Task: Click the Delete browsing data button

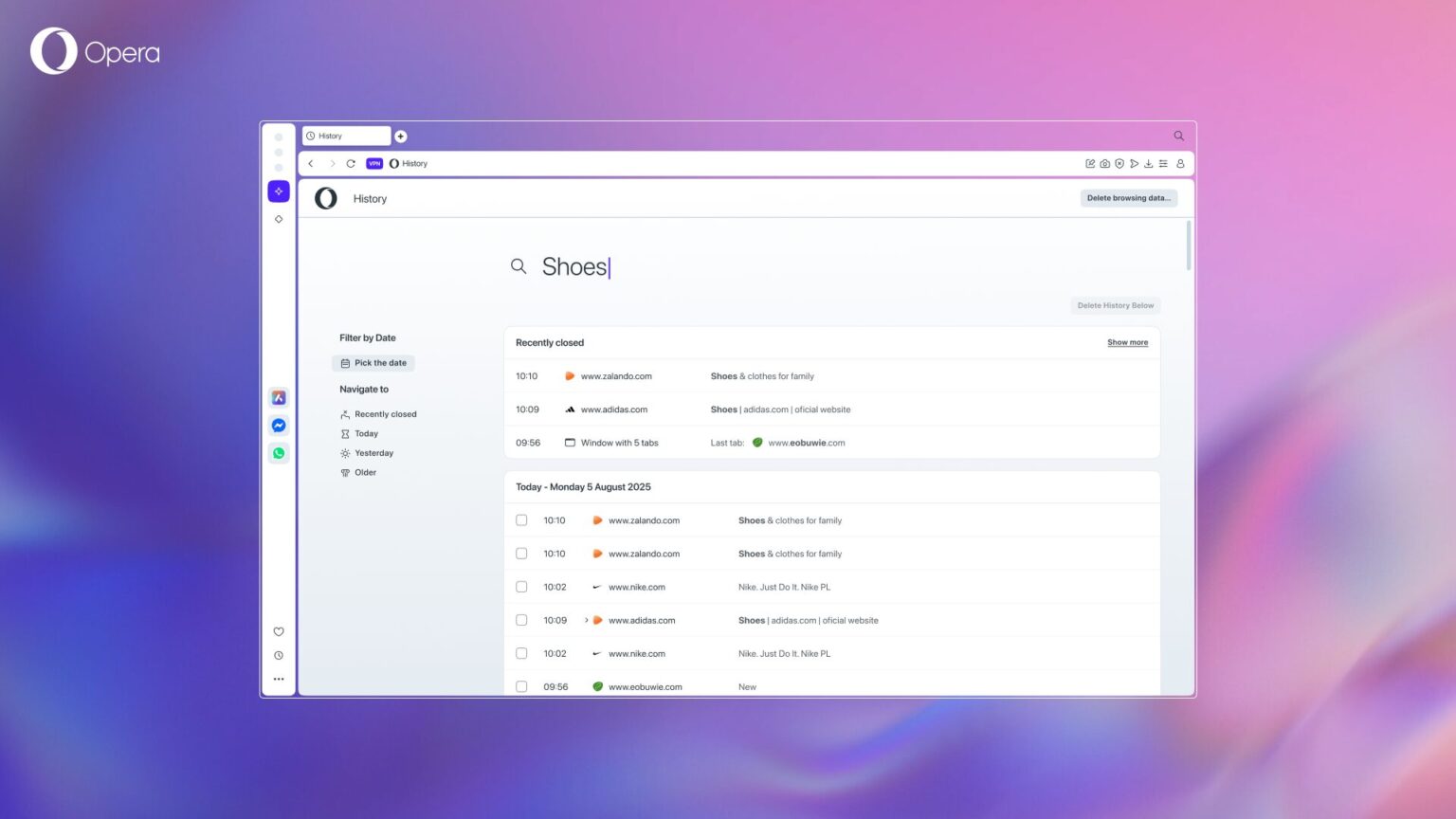Action: coord(1128,198)
